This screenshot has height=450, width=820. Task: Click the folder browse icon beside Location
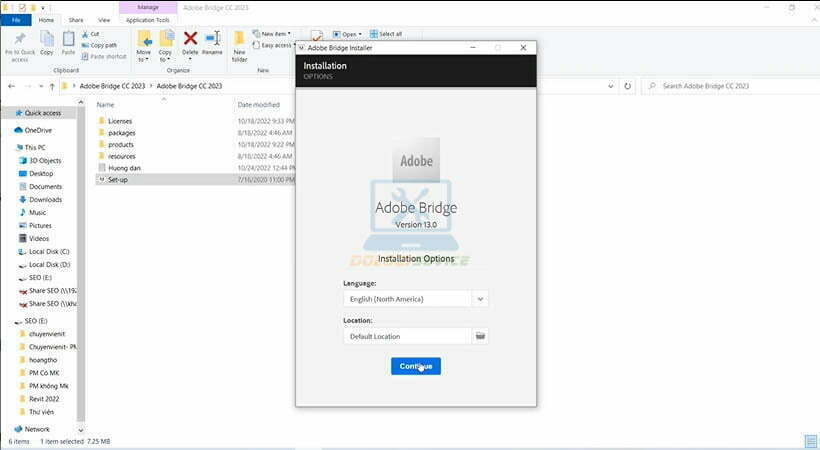pos(480,336)
